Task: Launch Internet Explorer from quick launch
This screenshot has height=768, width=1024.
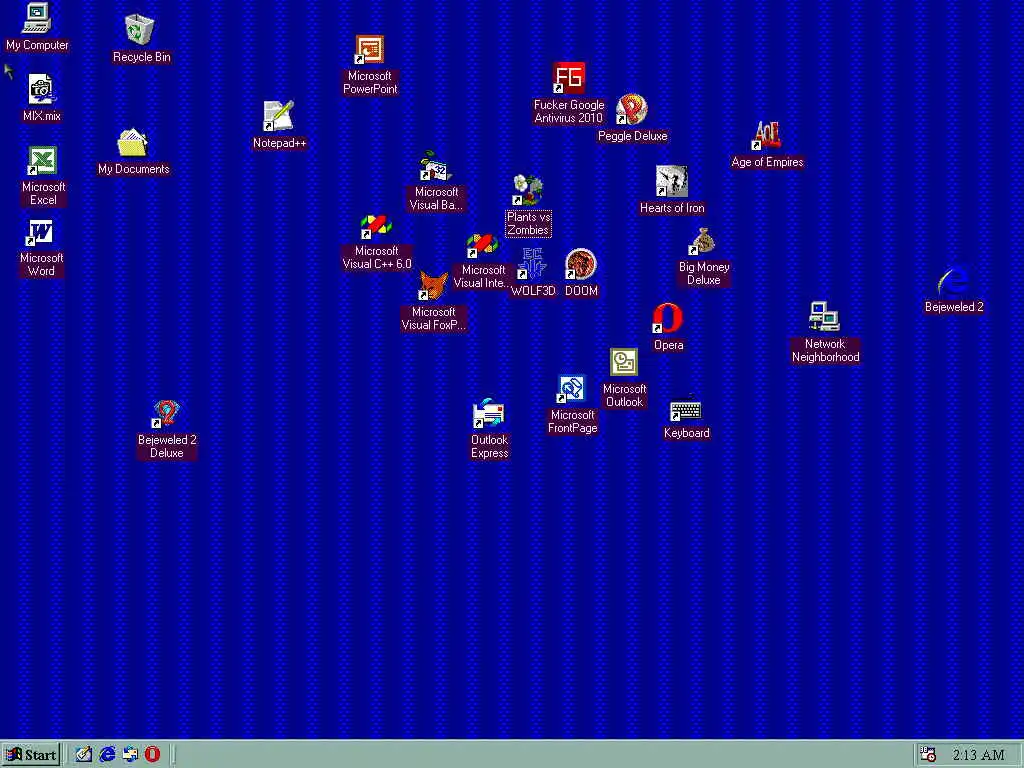Action: click(107, 755)
